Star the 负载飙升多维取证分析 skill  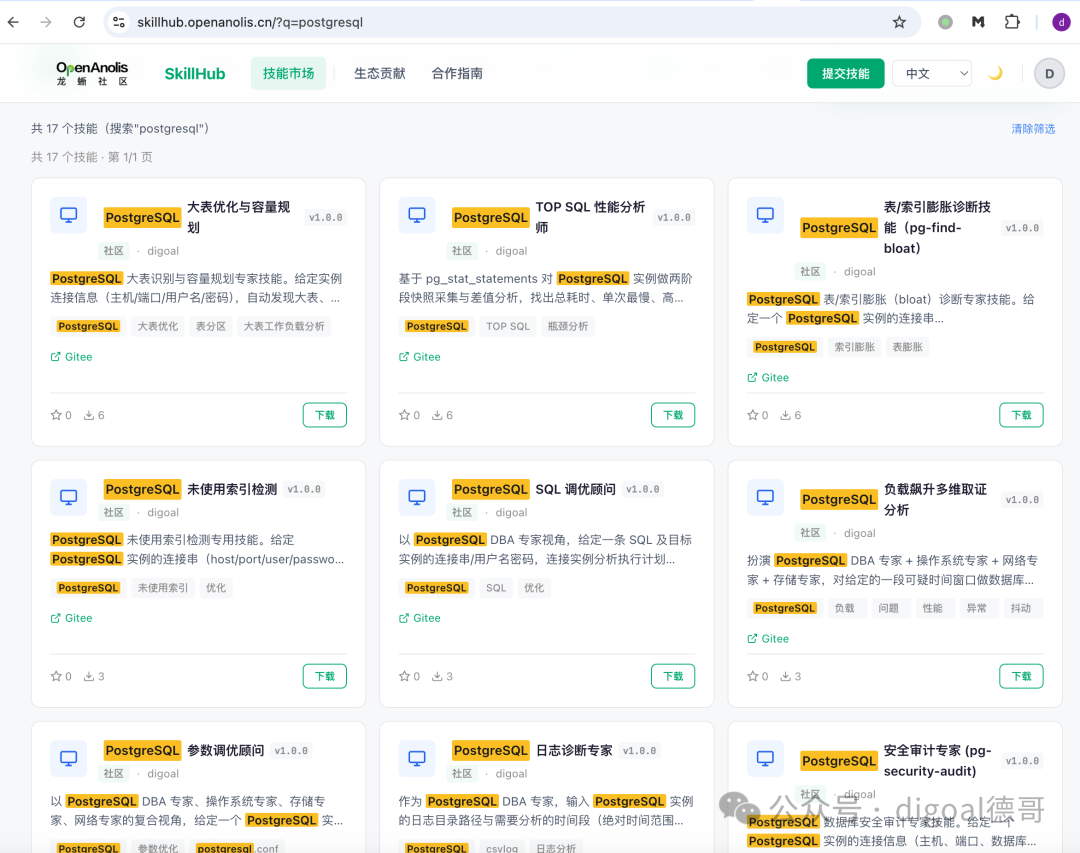click(753, 676)
